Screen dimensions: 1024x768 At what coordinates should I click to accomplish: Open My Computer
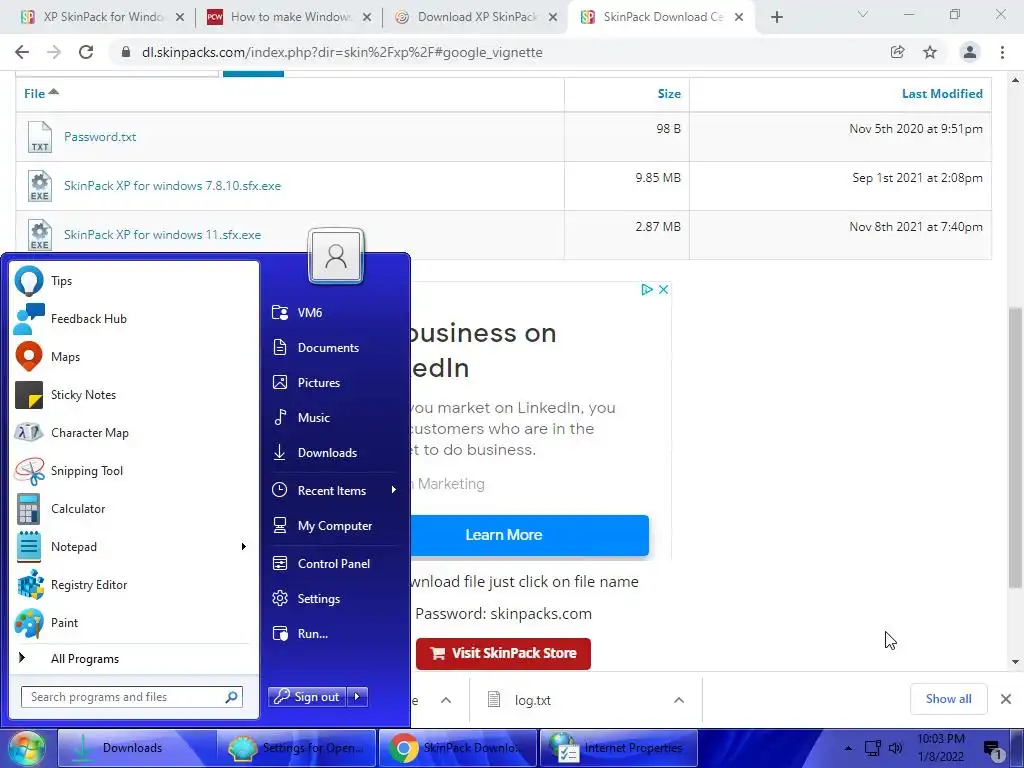333,526
